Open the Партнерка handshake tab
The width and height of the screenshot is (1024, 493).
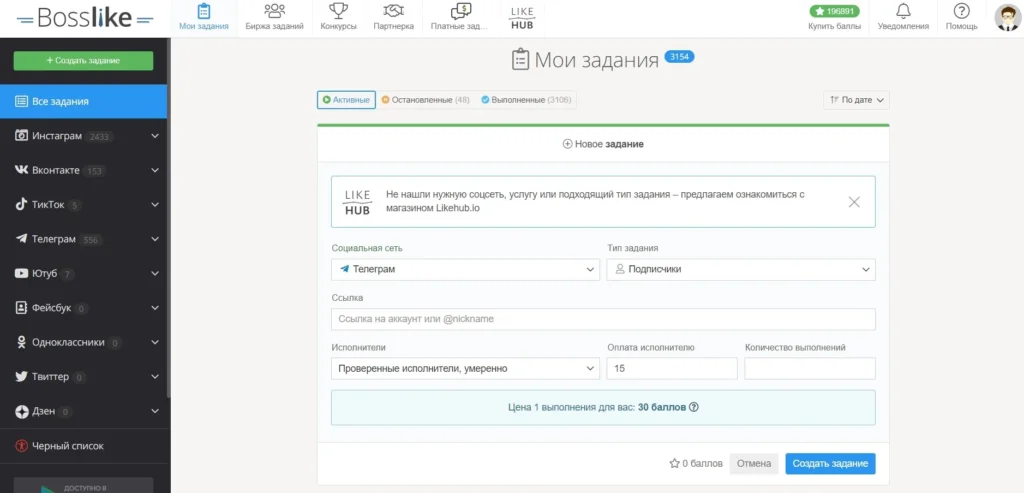pyautogui.click(x=393, y=18)
